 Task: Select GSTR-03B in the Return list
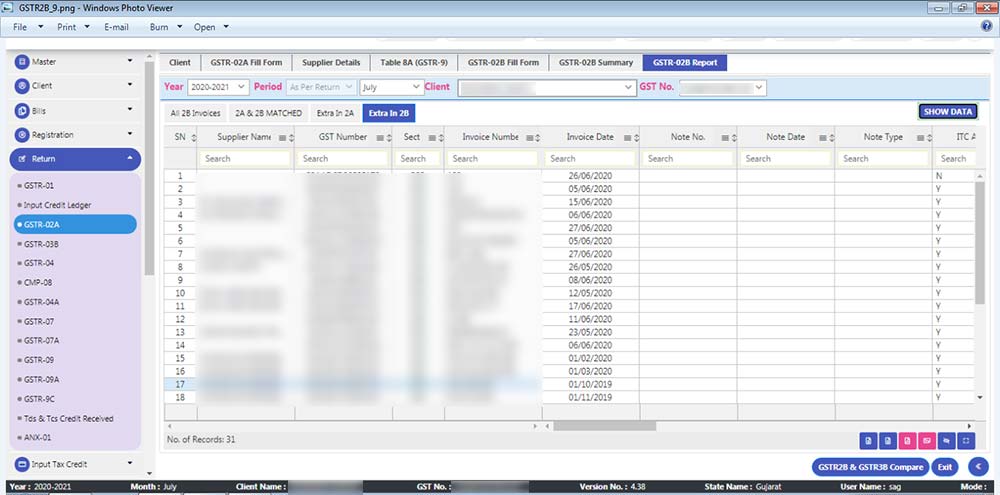(x=42, y=244)
